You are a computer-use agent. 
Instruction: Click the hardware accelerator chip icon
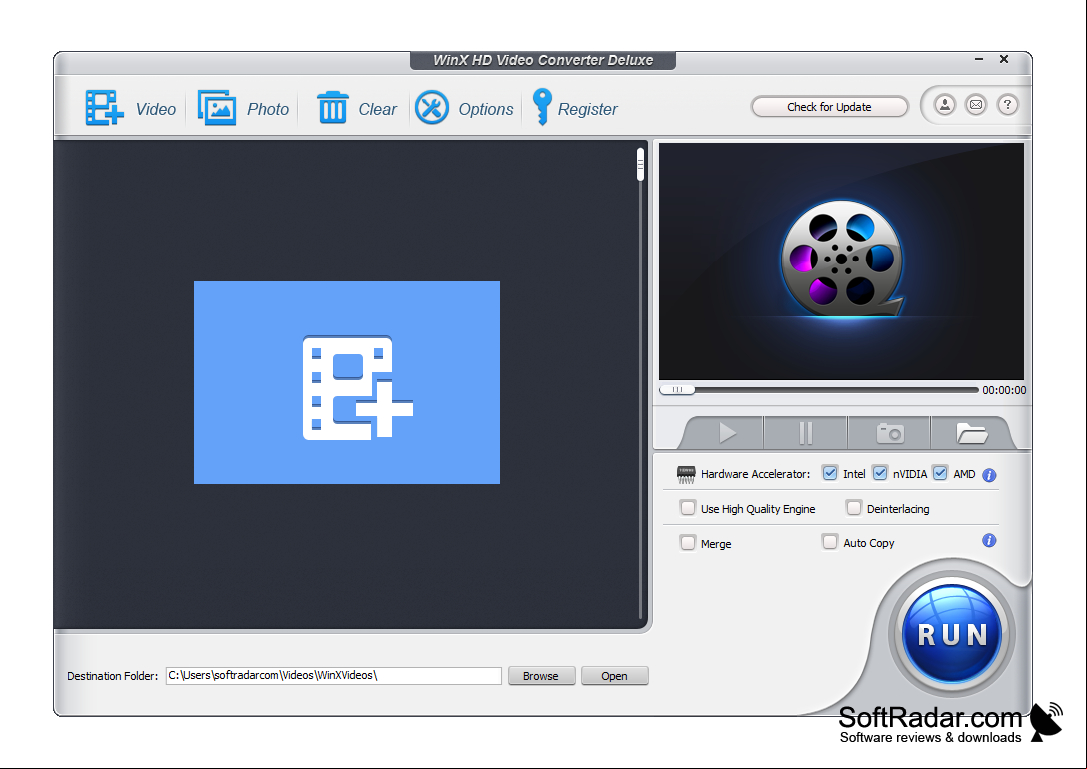click(x=686, y=474)
